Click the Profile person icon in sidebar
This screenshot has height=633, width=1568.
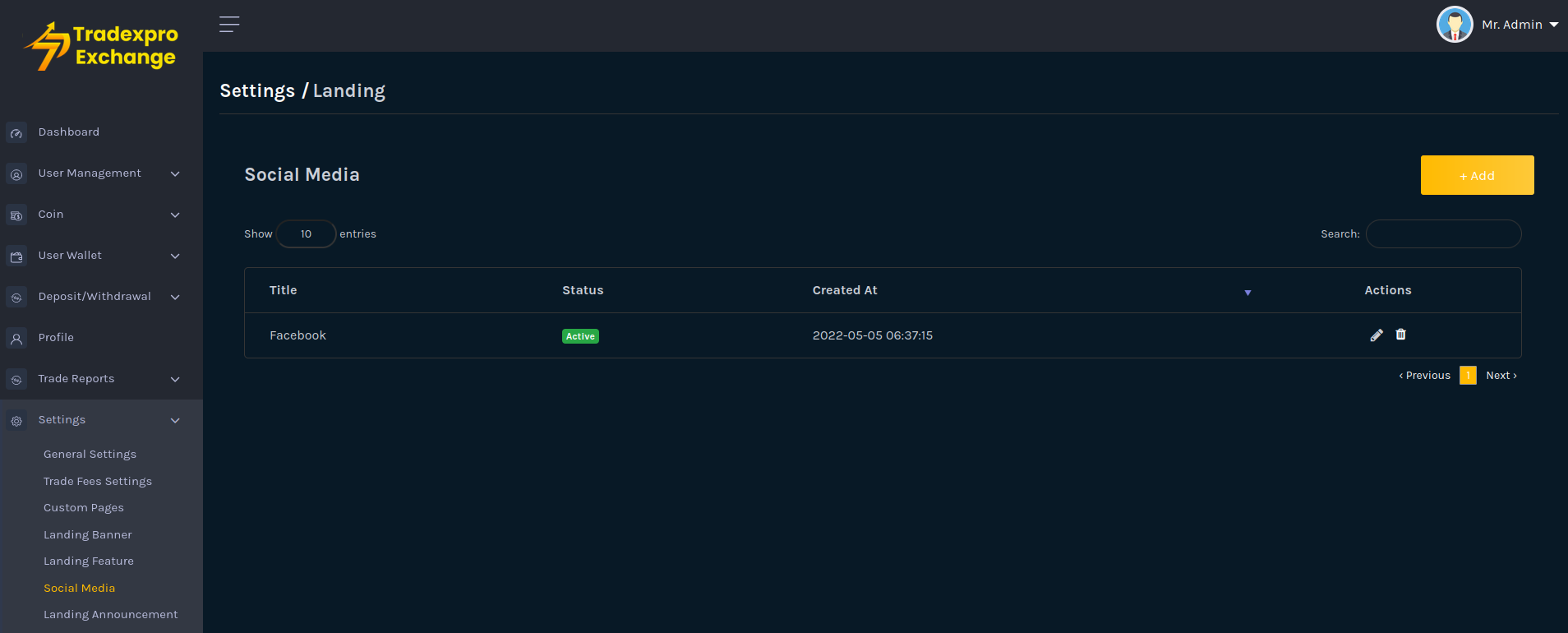coord(16,339)
